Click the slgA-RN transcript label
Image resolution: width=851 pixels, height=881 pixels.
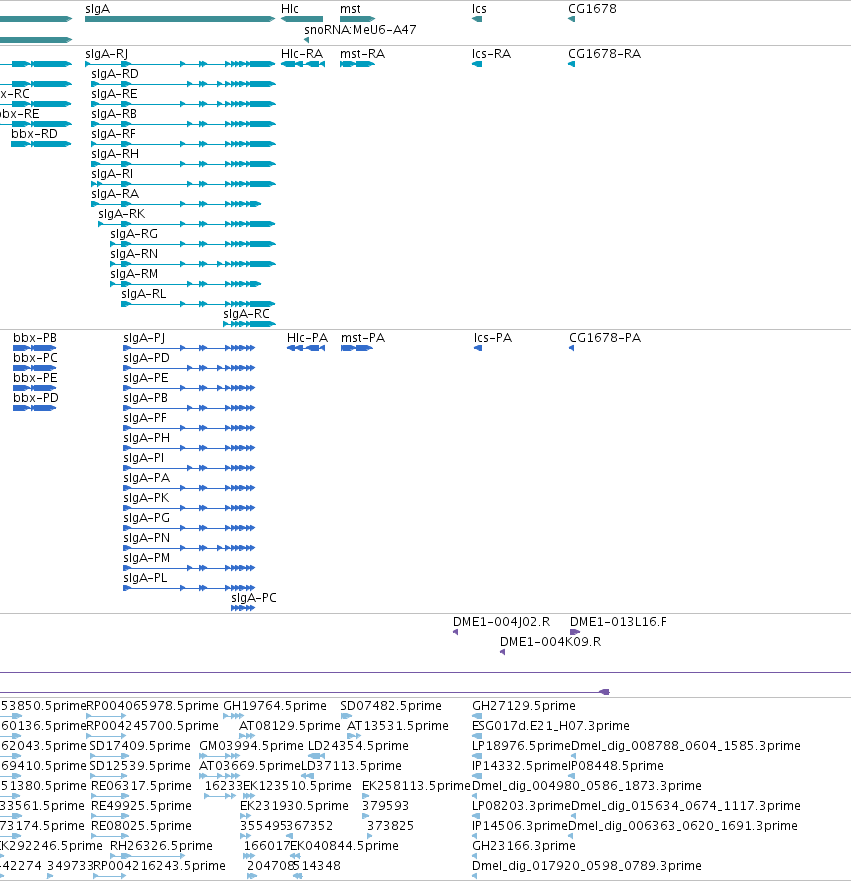point(134,254)
